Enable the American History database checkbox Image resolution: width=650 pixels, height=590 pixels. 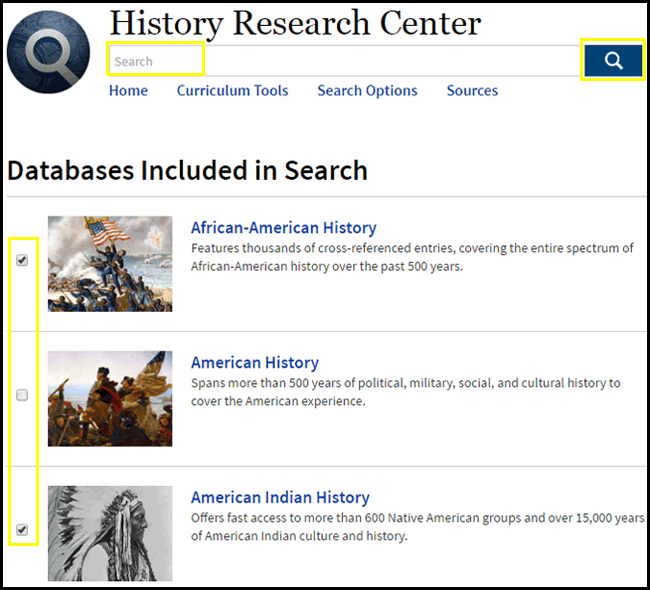tap(22, 395)
